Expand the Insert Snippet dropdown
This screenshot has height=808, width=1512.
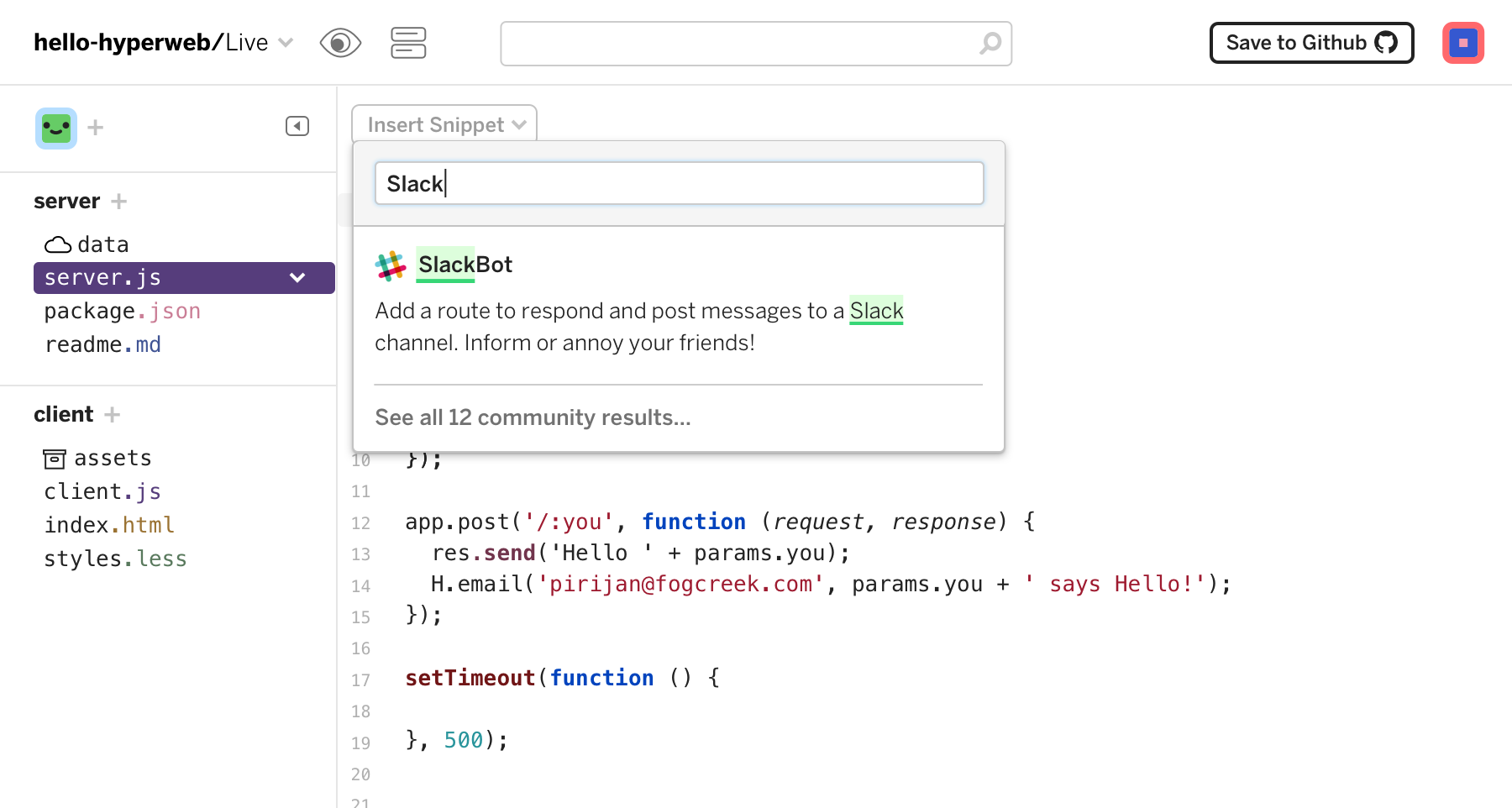(x=444, y=125)
